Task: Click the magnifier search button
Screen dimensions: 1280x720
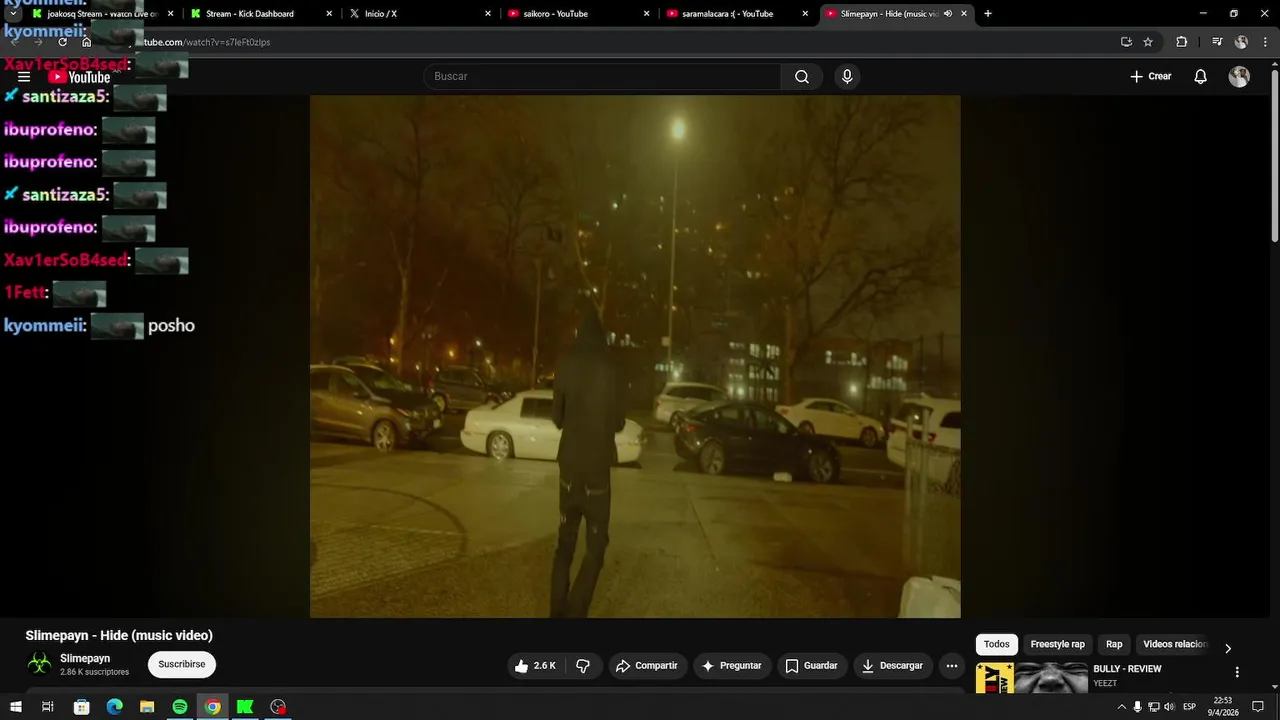Action: coord(802,77)
